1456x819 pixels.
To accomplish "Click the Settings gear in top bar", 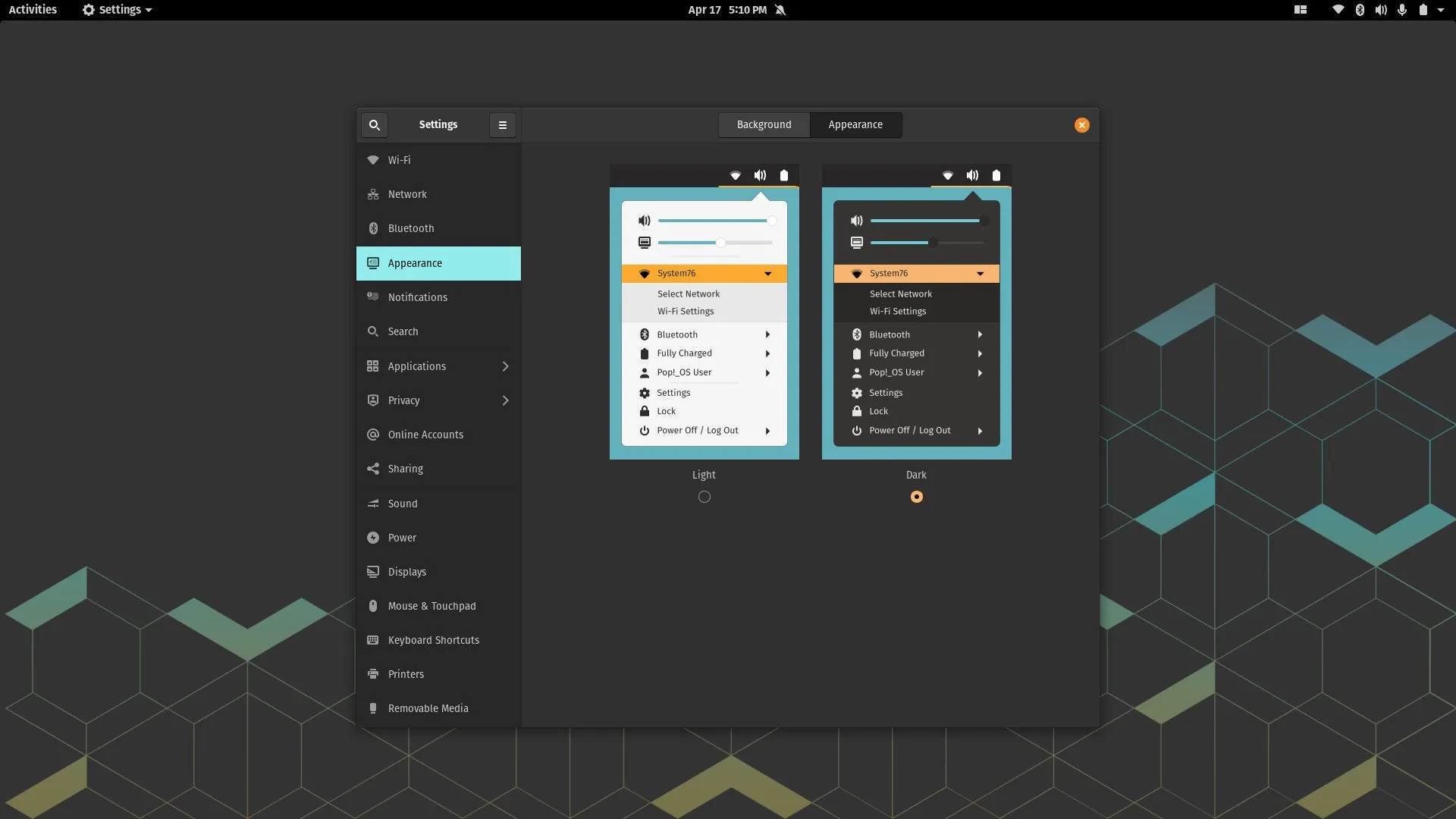I will (89, 10).
